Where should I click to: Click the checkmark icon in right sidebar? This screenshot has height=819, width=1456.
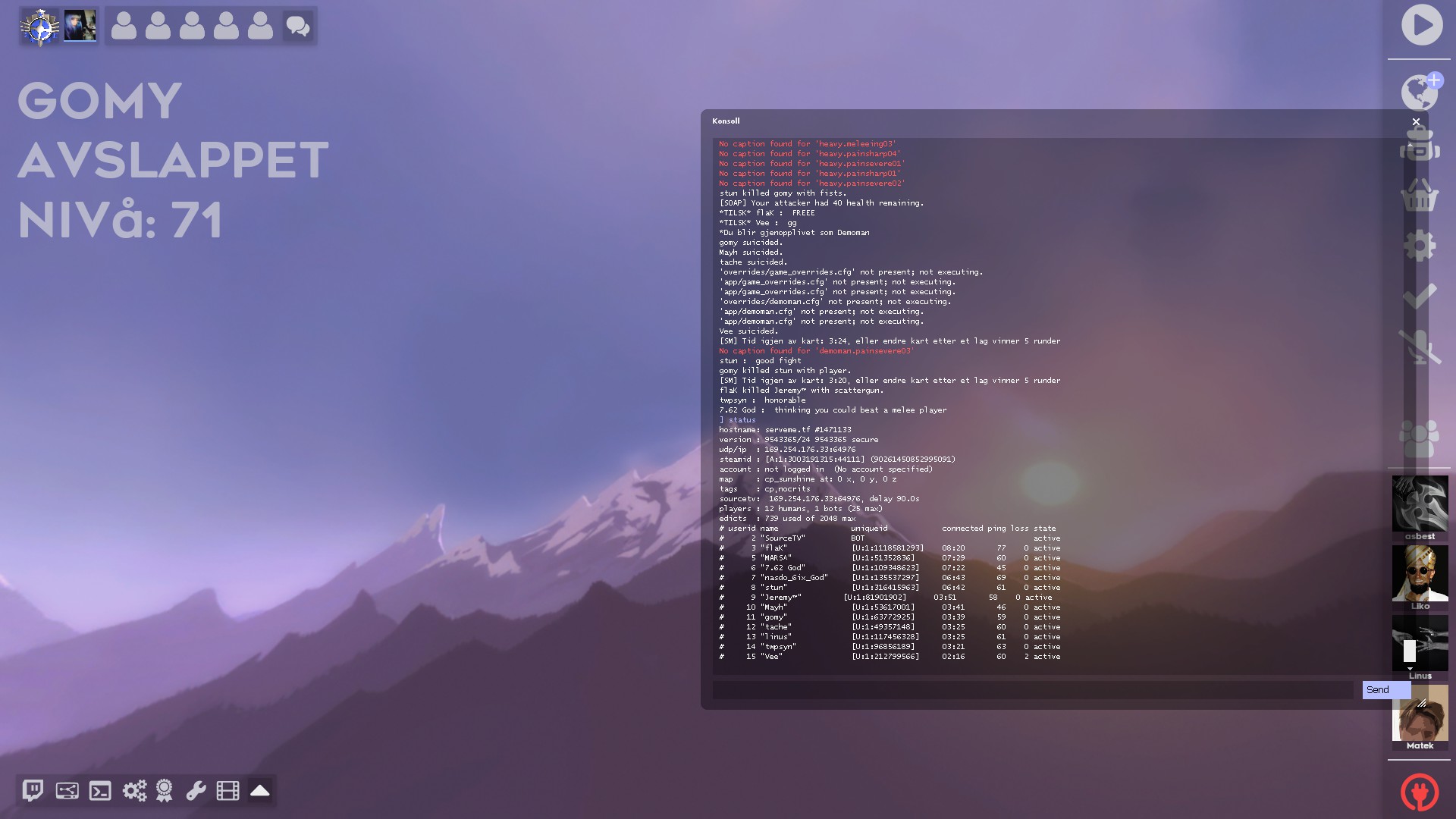click(x=1420, y=297)
